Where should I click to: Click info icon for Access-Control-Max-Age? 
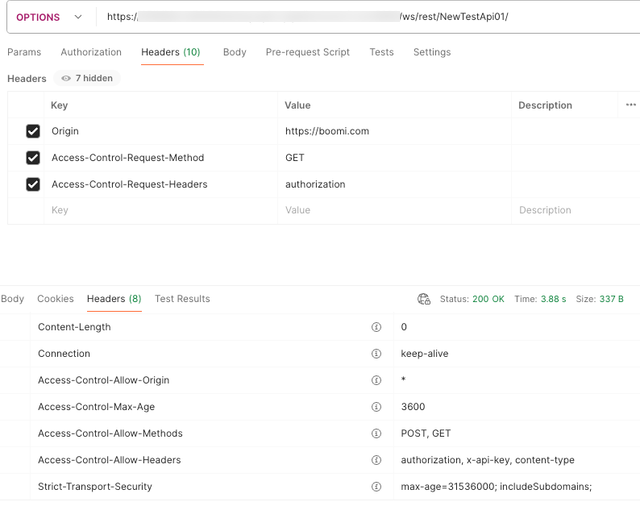pyautogui.click(x=377, y=407)
